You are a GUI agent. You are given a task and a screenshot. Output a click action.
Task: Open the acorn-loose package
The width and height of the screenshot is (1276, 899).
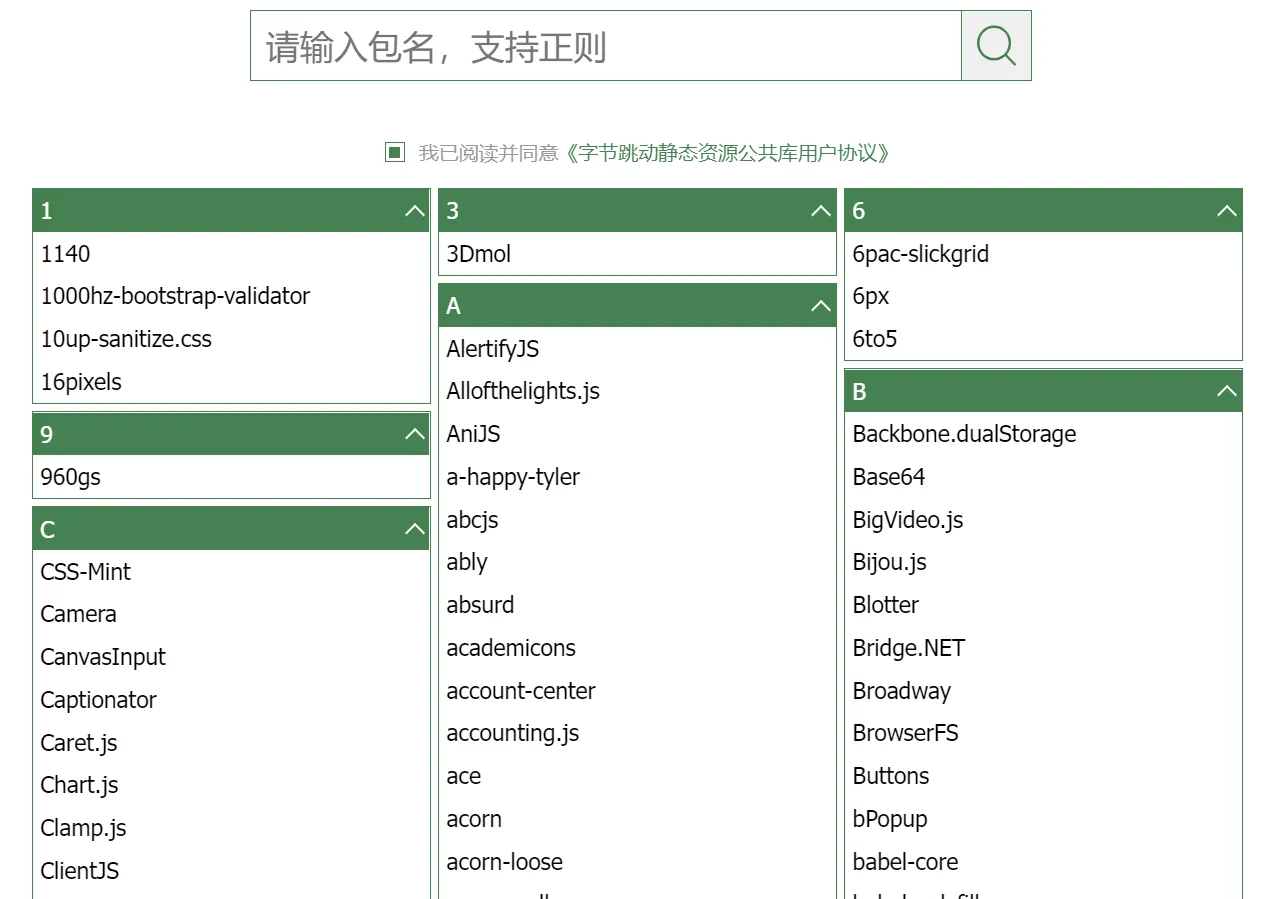pyautogui.click(x=504, y=862)
